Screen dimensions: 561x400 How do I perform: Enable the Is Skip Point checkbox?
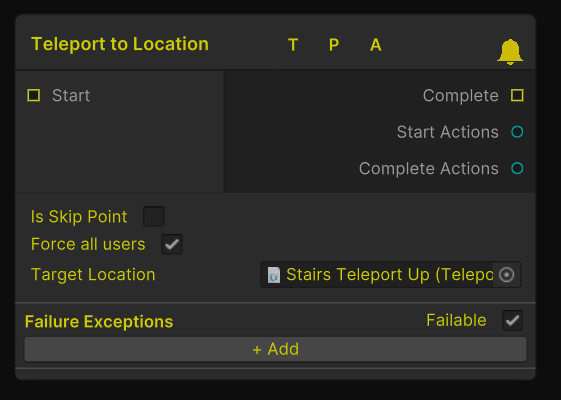click(x=153, y=216)
